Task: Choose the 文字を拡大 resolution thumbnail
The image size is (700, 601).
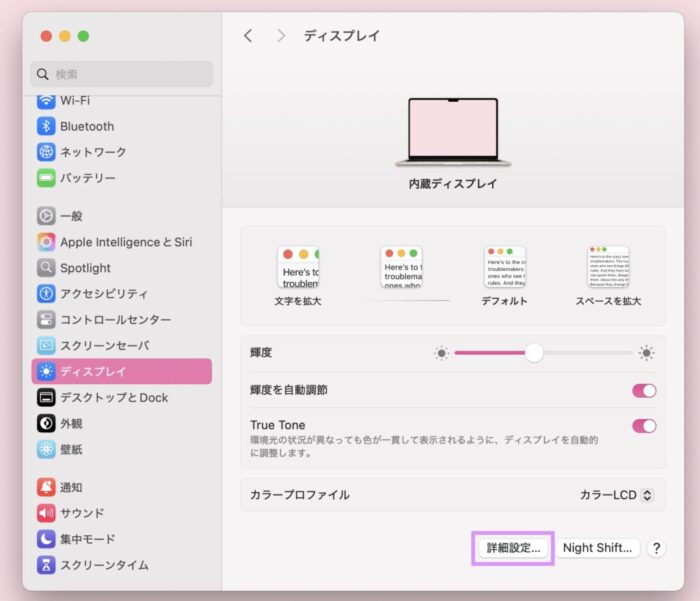Action: pyautogui.click(x=297, y=268)
